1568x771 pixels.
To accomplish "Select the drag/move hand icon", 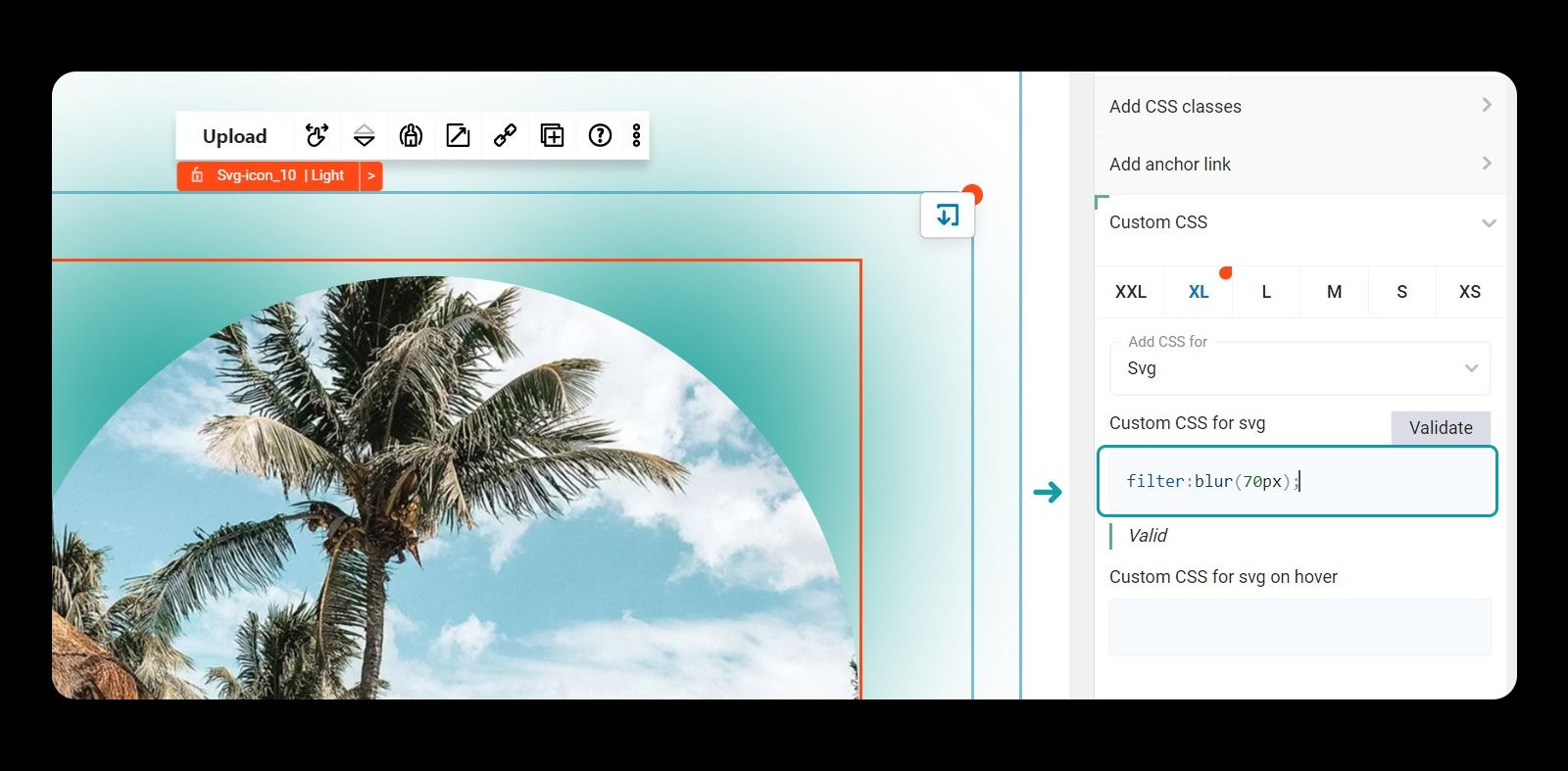I will point(317,135).
